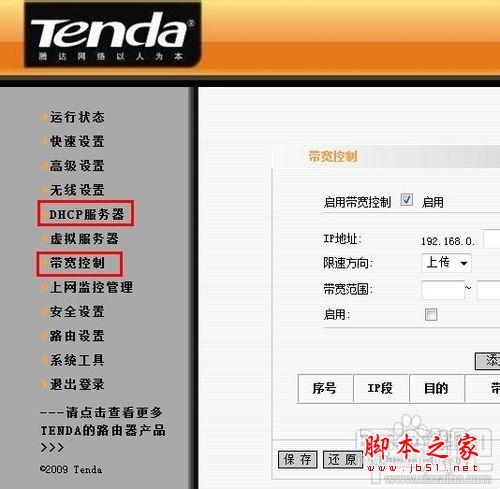The image size is (500, 489).
Task: Click the Tenda logo
Action: tap(113, 35)
